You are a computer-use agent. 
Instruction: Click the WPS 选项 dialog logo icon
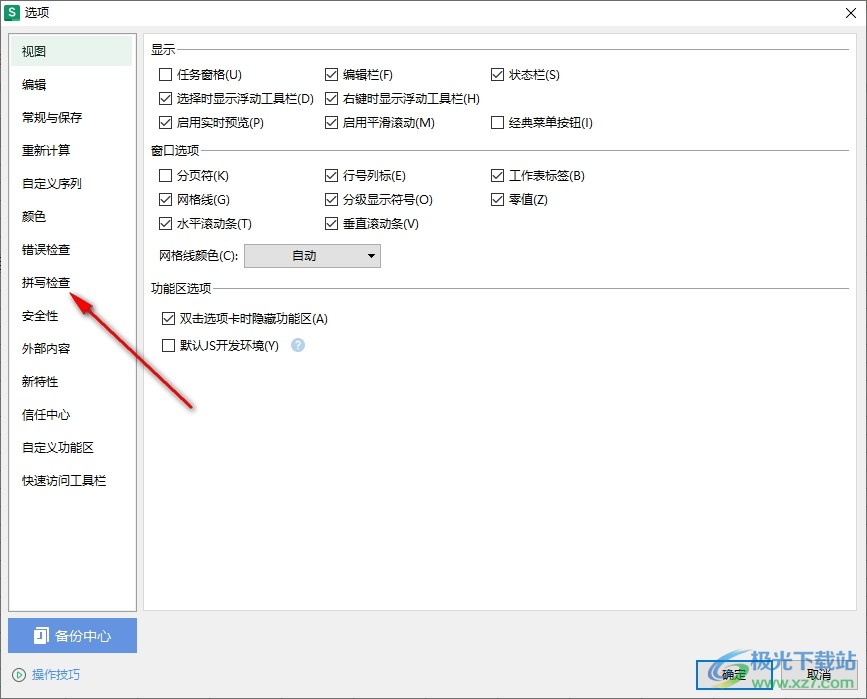12,12
